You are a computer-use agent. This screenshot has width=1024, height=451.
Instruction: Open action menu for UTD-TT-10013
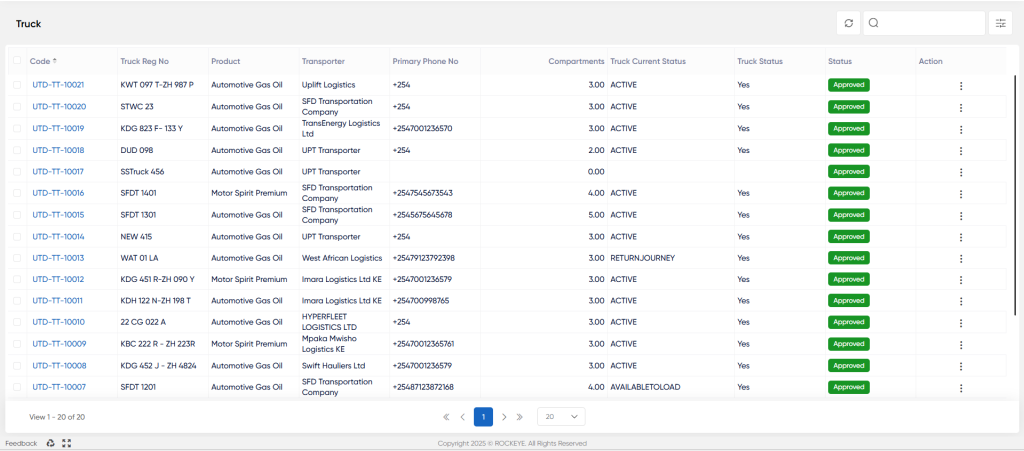click(x=961, y=258)
